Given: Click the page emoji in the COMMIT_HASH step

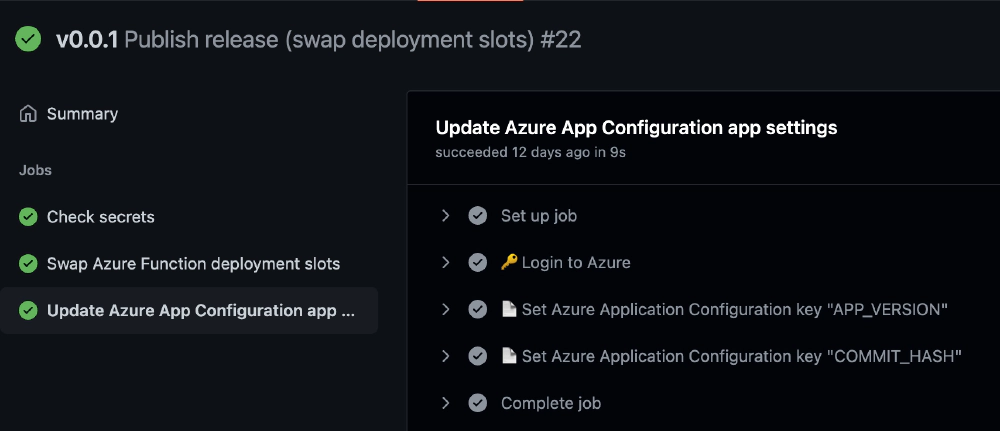Looking at the screenshot, I should (x=509, y=356).
